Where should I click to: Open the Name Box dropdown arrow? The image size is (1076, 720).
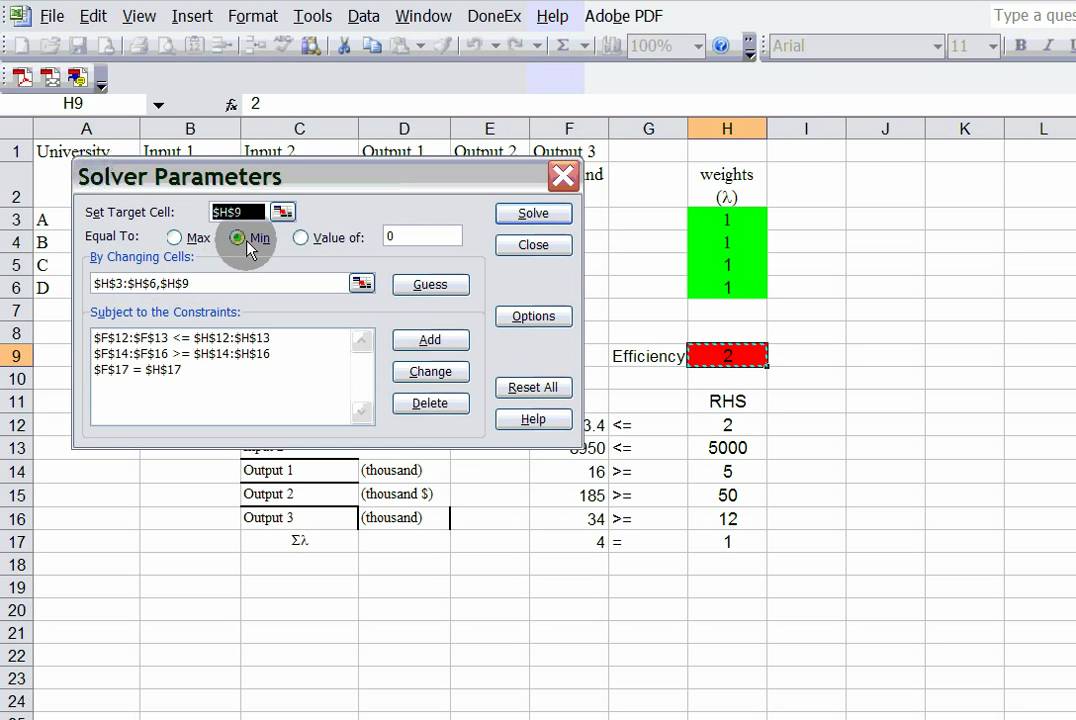(159, 105)
